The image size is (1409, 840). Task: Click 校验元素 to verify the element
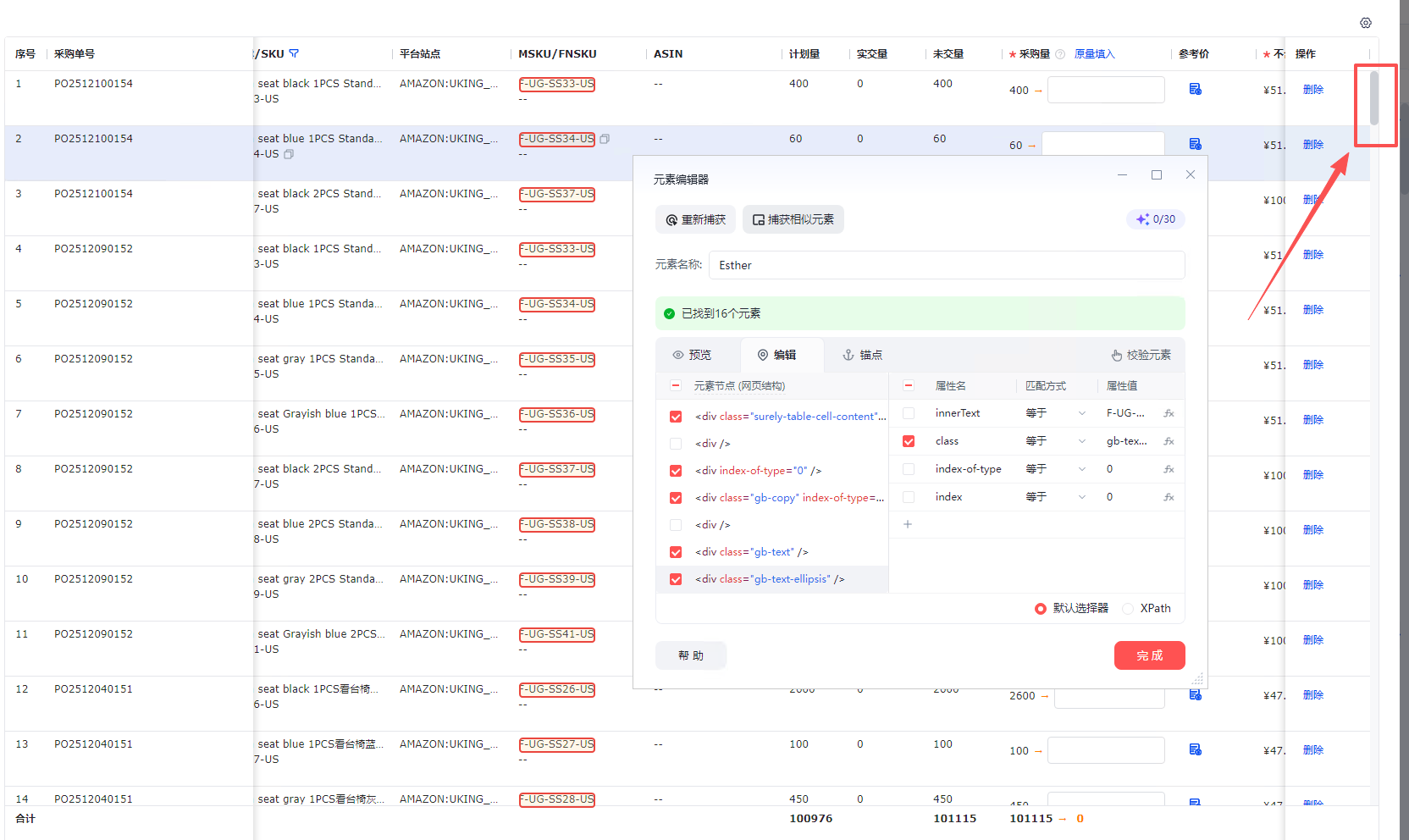click(1141, 355)
